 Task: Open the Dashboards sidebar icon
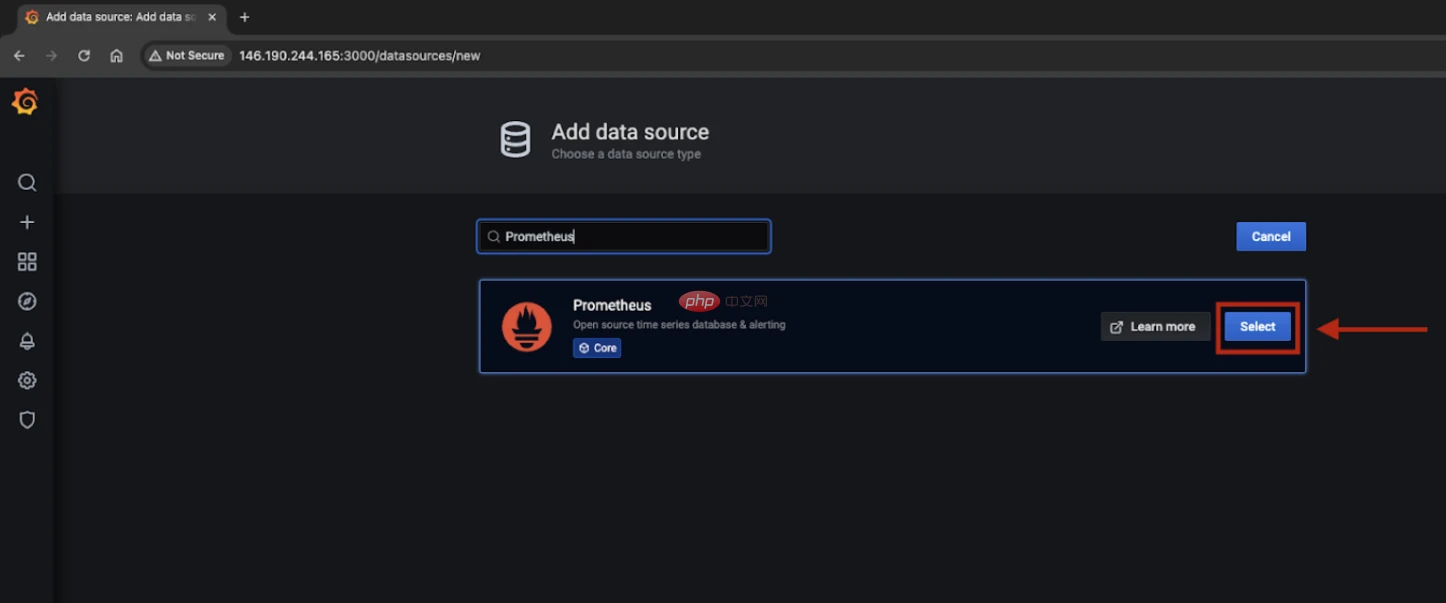[26, 261]
